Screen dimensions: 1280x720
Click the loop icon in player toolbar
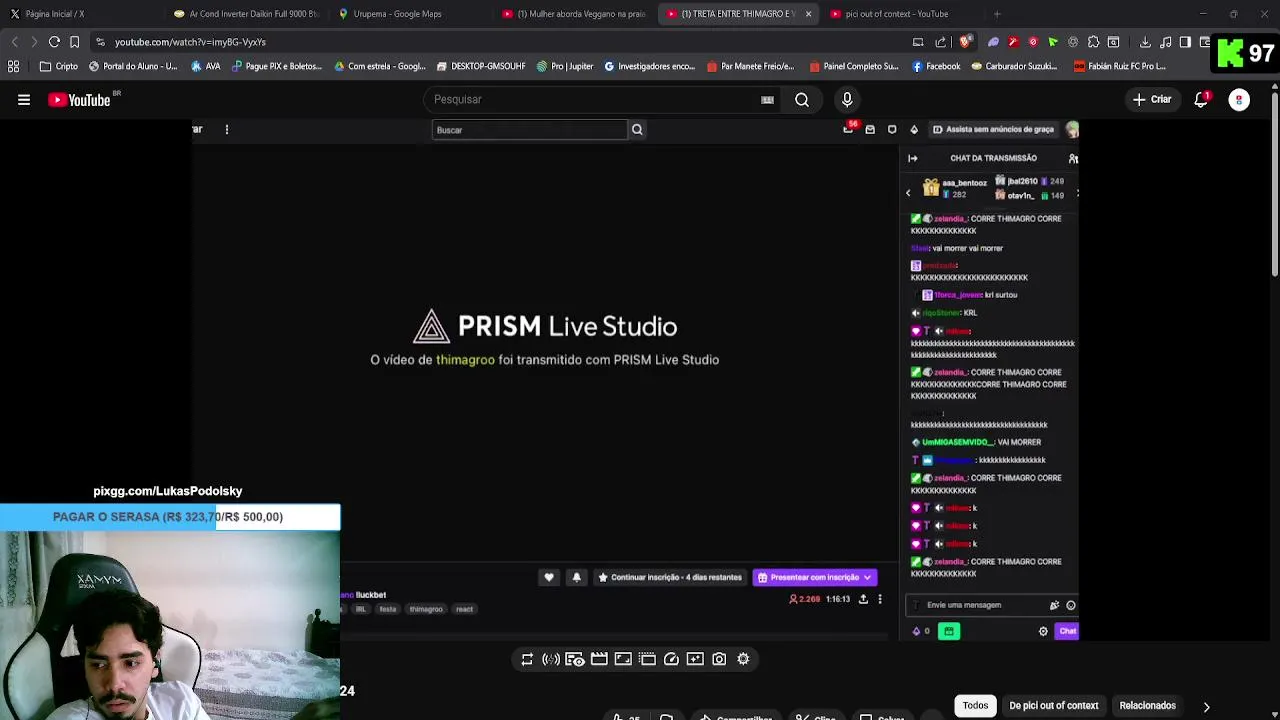click(x=527, y=659)
